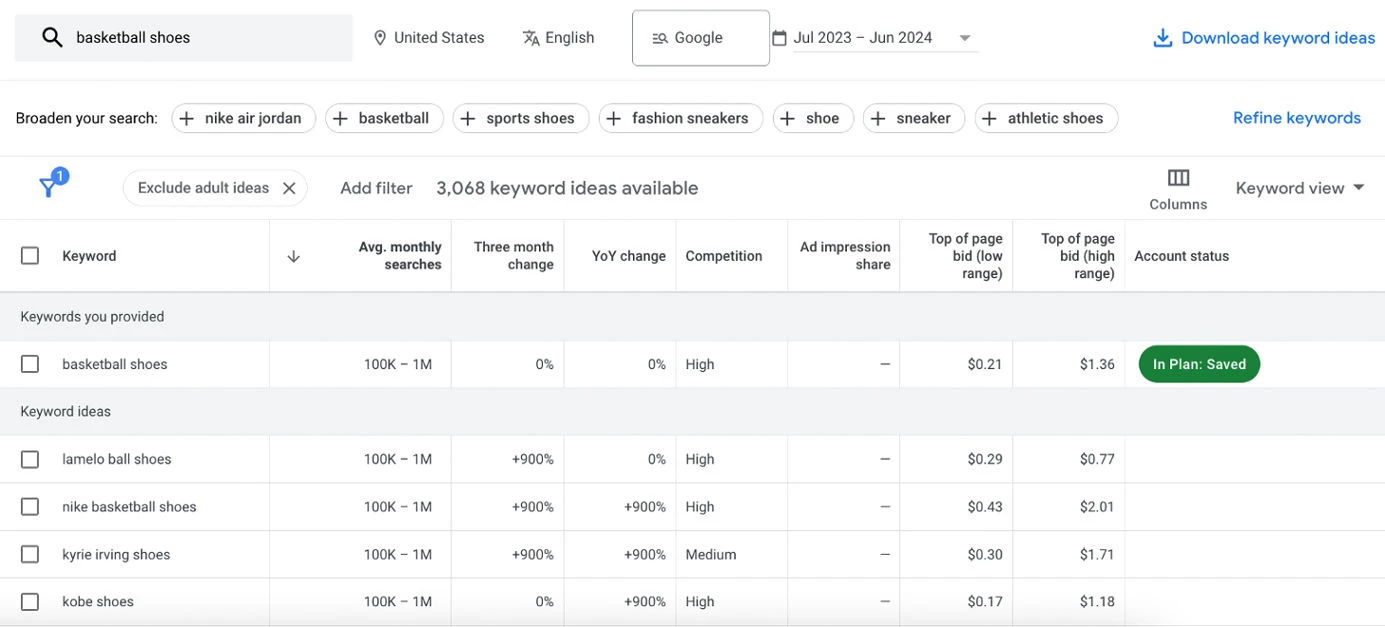Click Refine keywords link

coord(1297,118)
